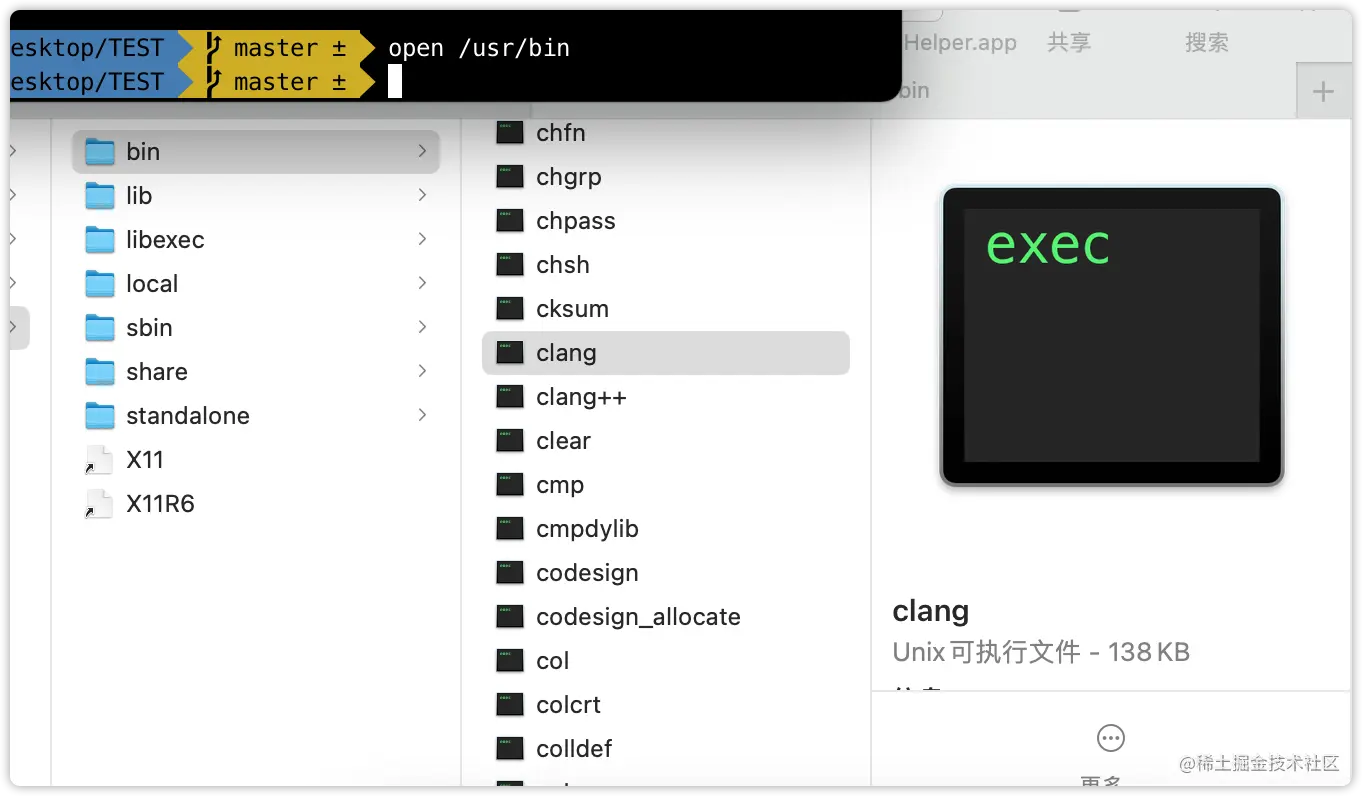Click the chgrp exec icon
The height and width of the screenshot is (796, 1362).
pyautogui.click(x=510, y=177)
